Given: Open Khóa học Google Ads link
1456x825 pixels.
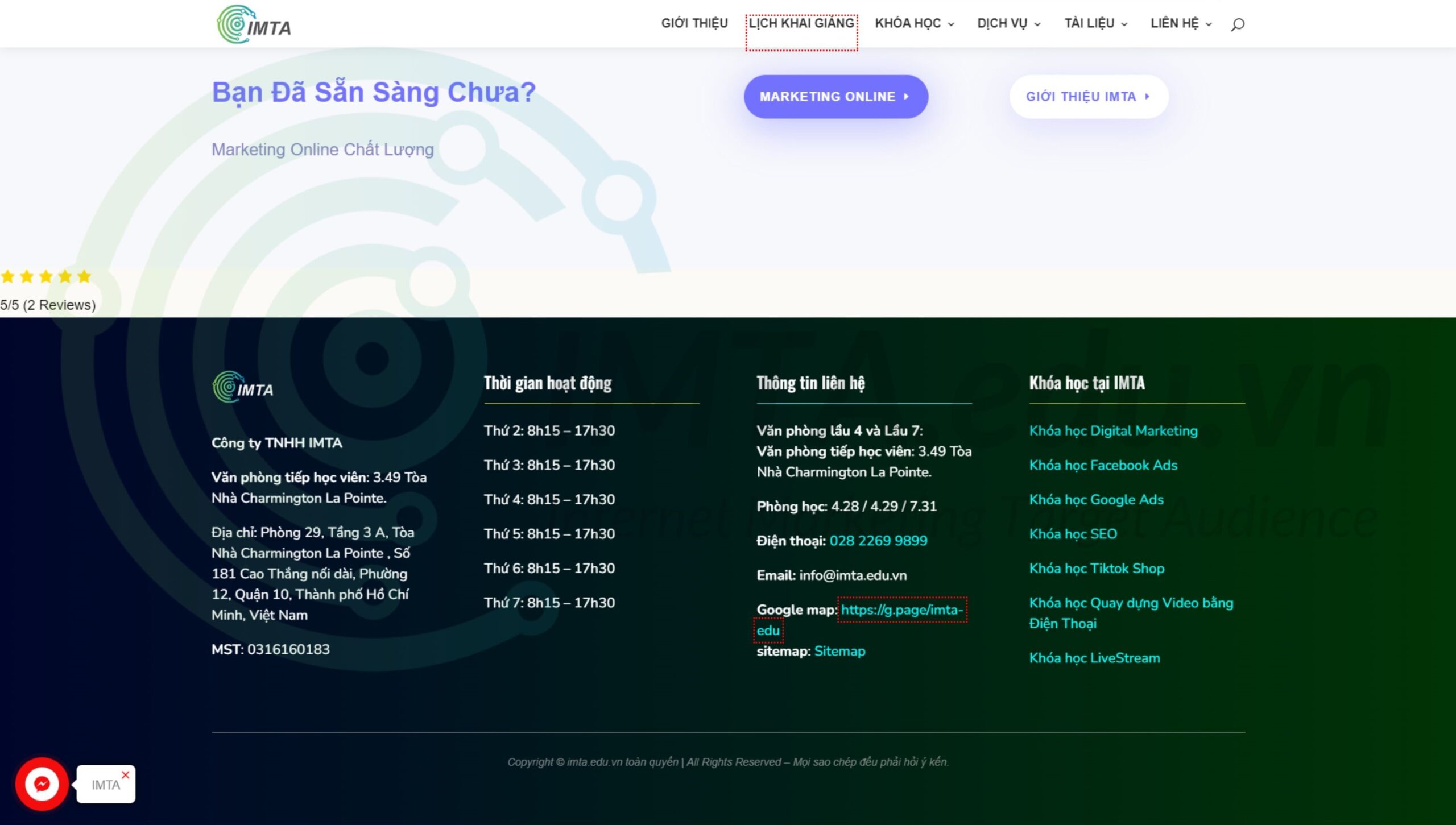Looking at the screenshot, I should [x=1096, y=500].
